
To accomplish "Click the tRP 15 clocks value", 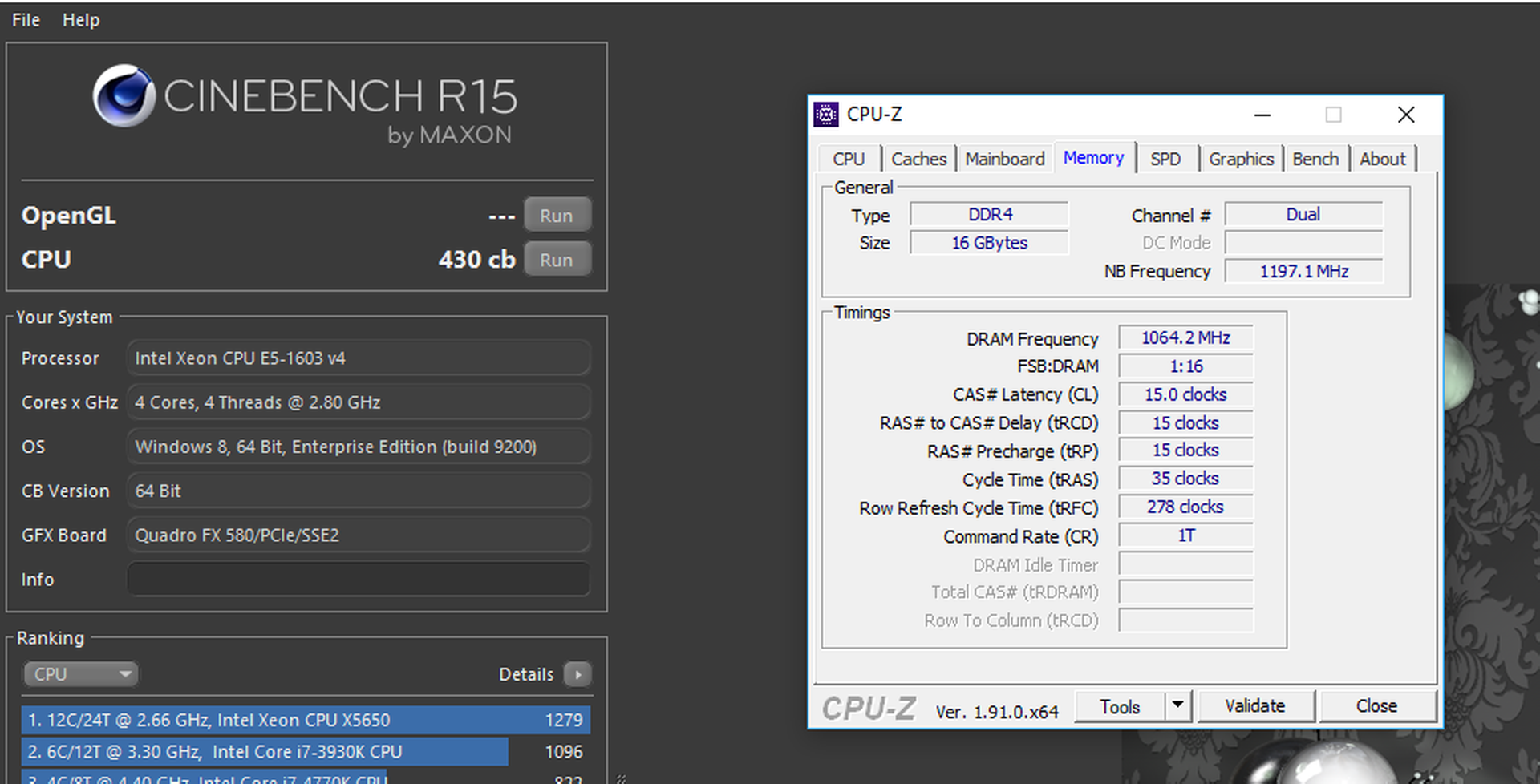I will (x=1185, y=451).
